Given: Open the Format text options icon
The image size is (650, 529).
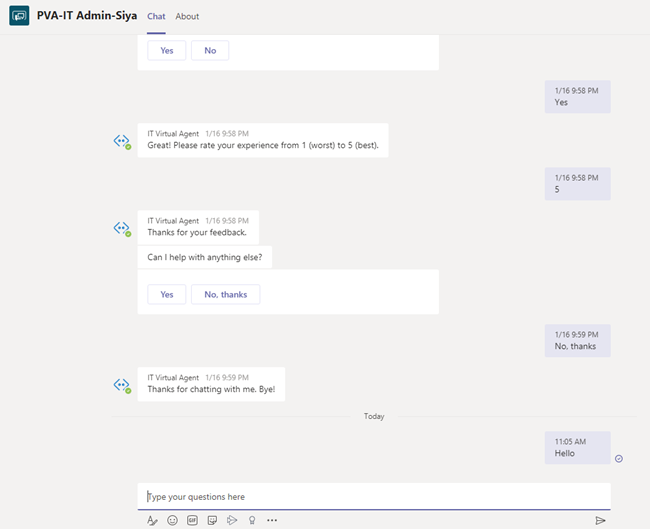Looking at the screenshot, I should [152, 520].
